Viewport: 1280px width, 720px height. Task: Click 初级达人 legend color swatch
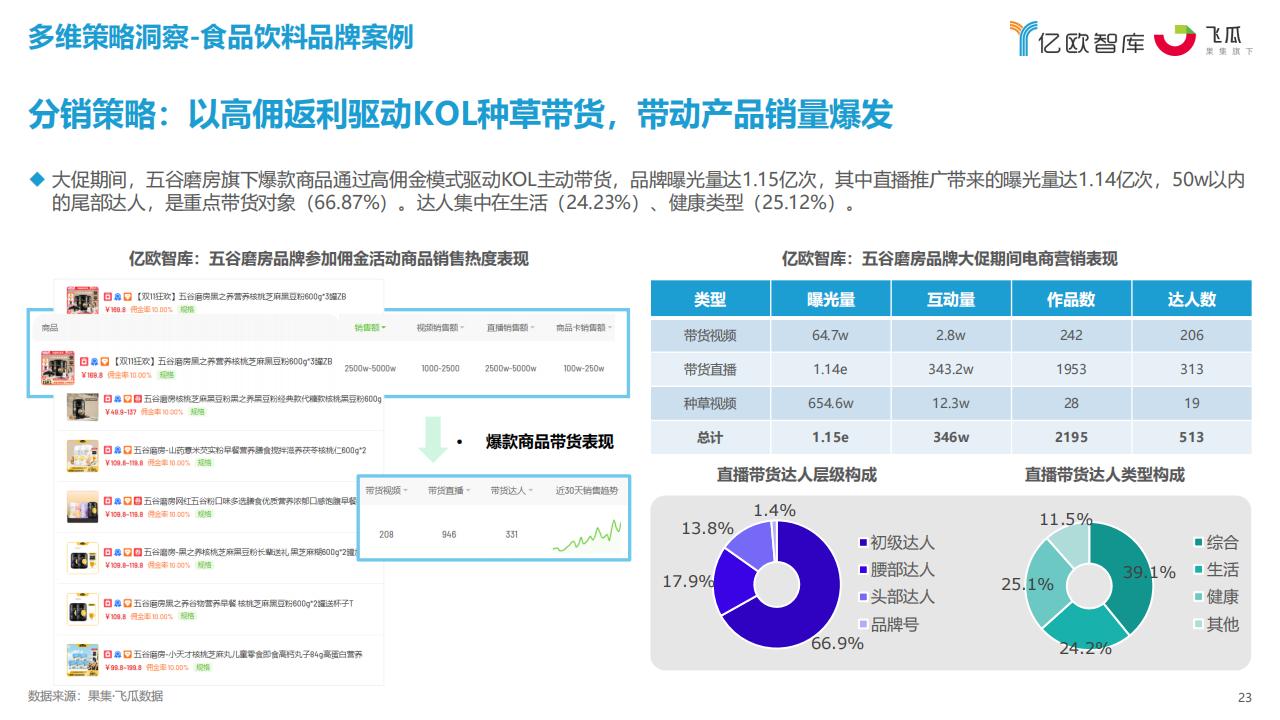(x=863, y=543)
